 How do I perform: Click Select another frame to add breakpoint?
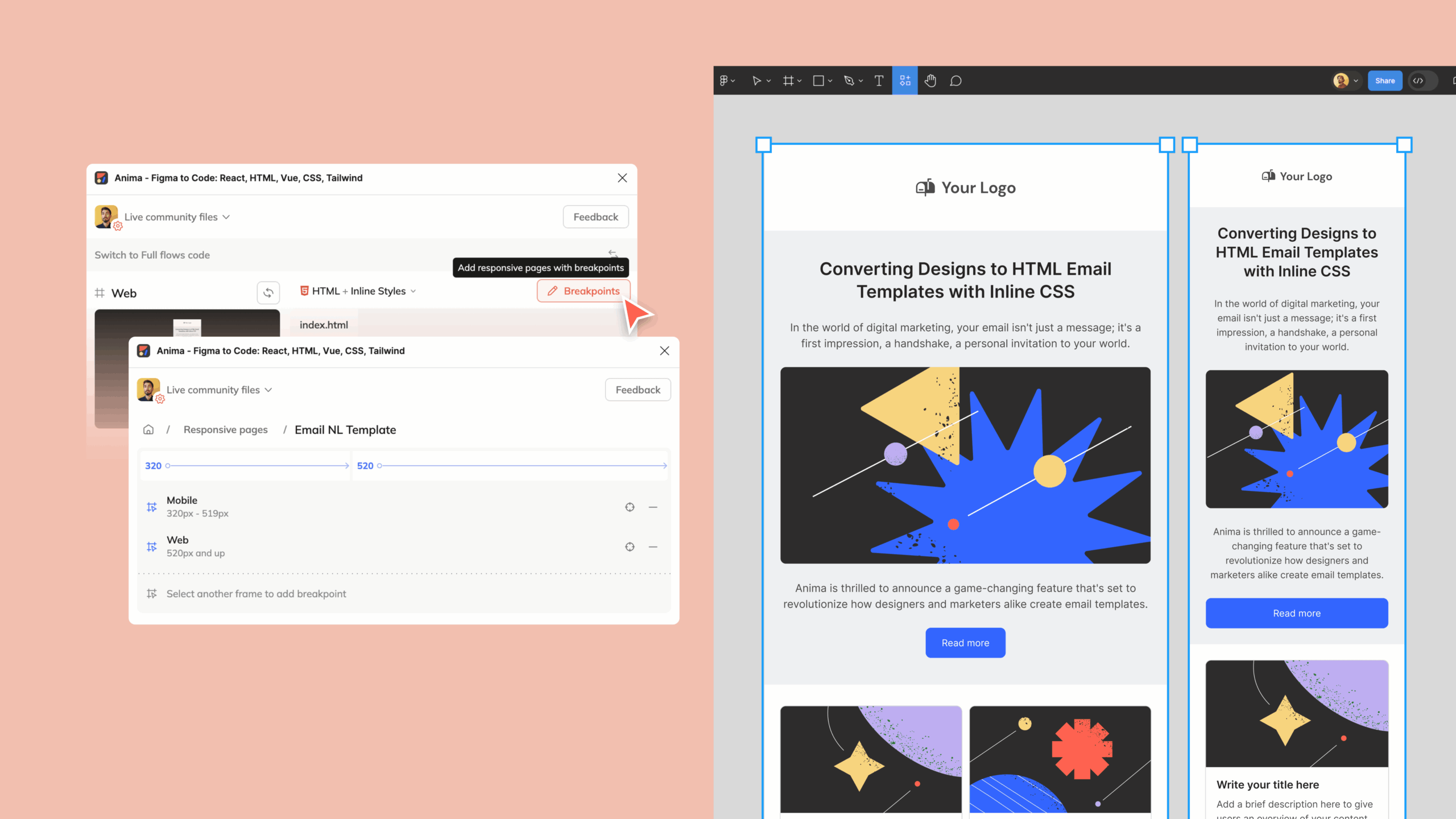(256, 593)
